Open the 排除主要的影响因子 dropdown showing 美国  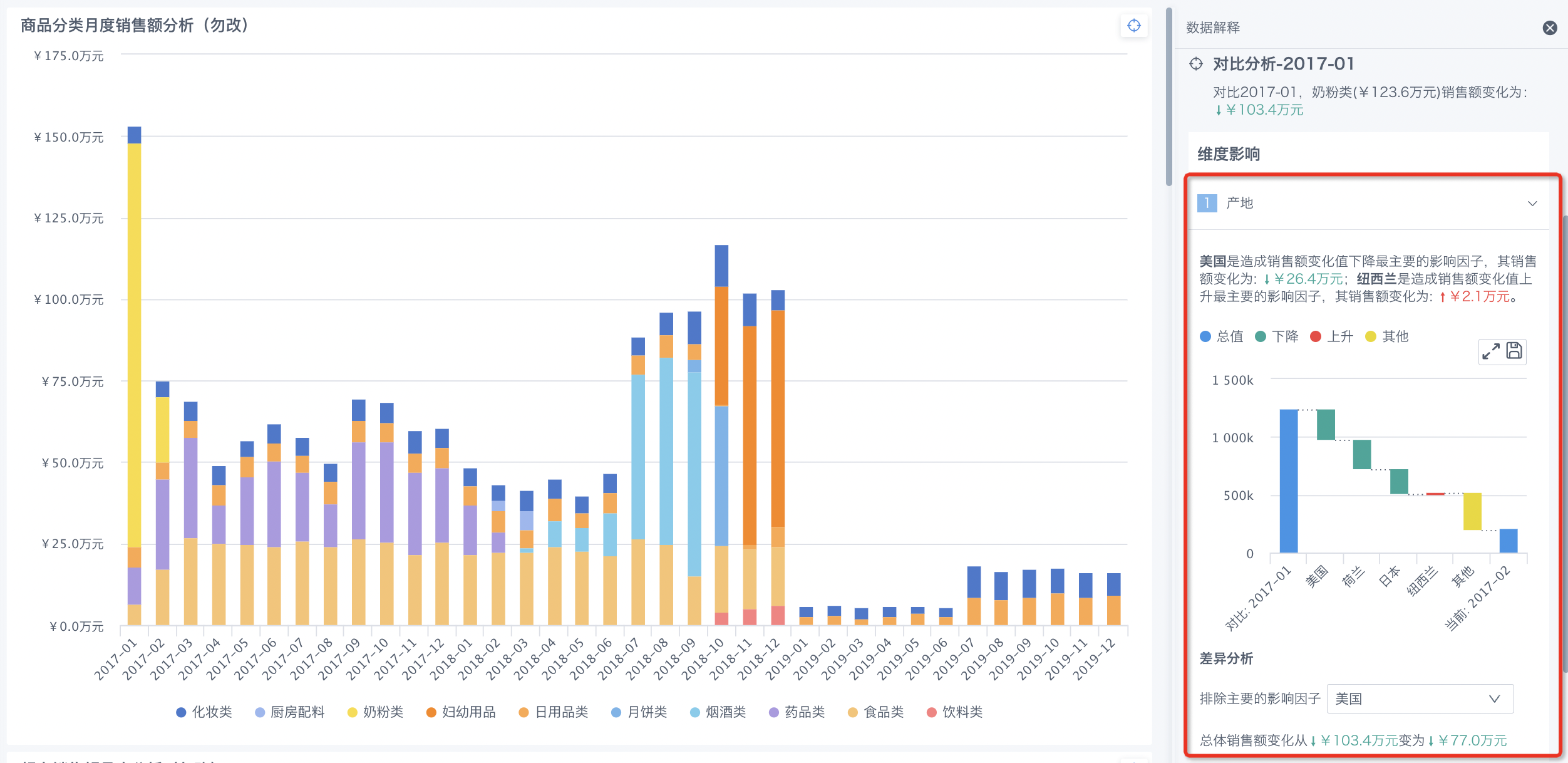click(x=1420, y=698)
